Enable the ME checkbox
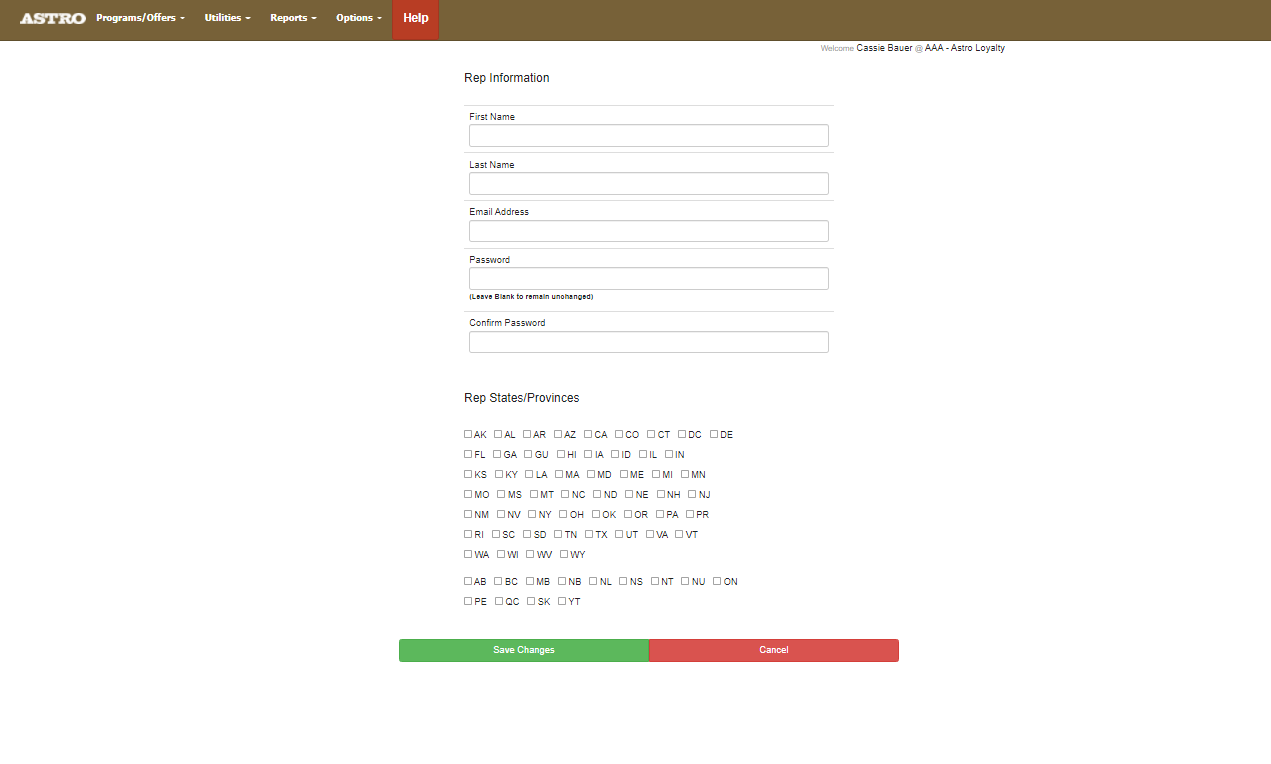This screenshot has width=1271, height=764. (x=624, y=474)
